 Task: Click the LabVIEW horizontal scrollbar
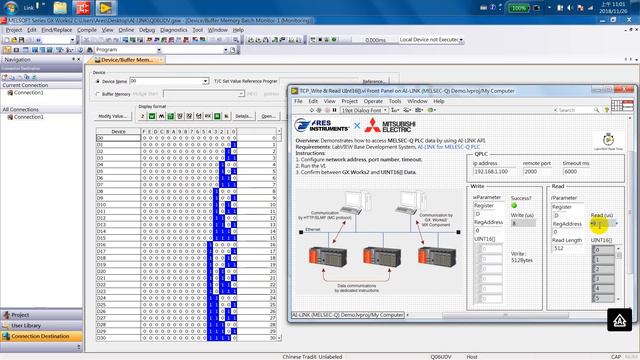(x=505, y=315)
